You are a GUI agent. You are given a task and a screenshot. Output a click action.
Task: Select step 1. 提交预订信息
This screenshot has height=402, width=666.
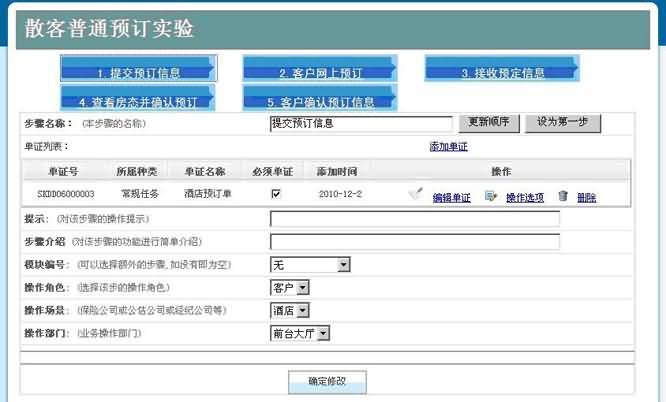pyautogui.click(x=138, y=72)
